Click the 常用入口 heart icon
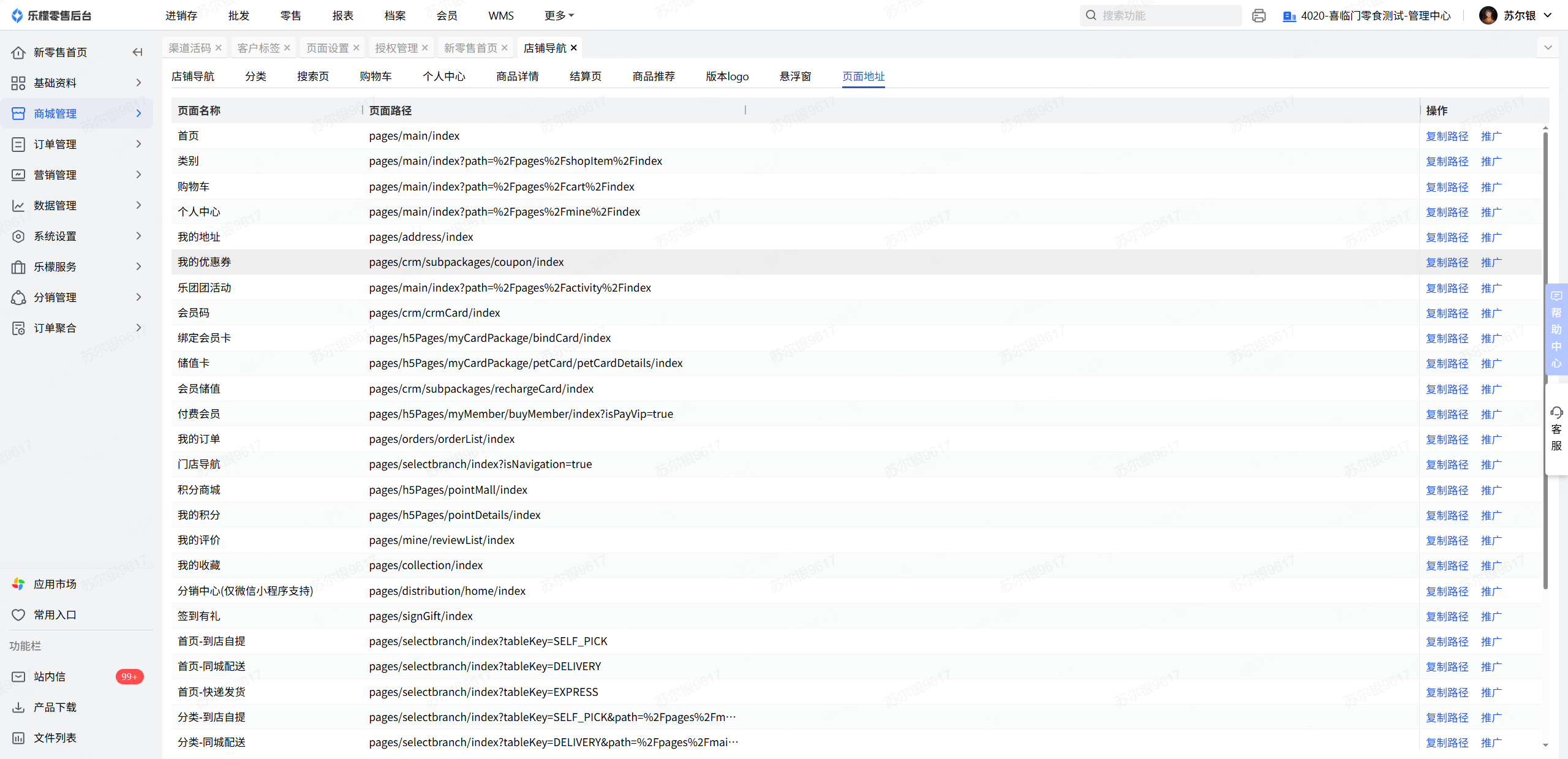The width and height of the screenshot is (1568, 759). (x=18, y=614)
